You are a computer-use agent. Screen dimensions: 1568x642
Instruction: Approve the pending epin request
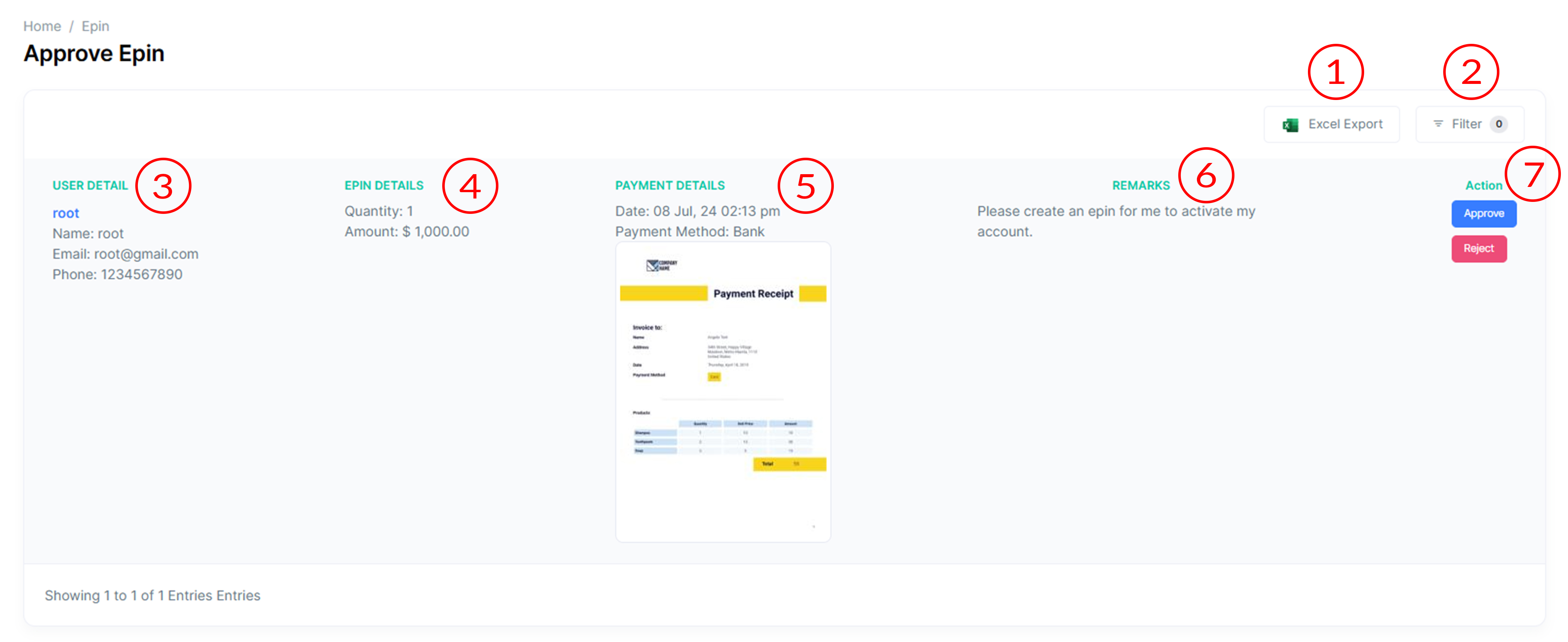[1483, 214]
